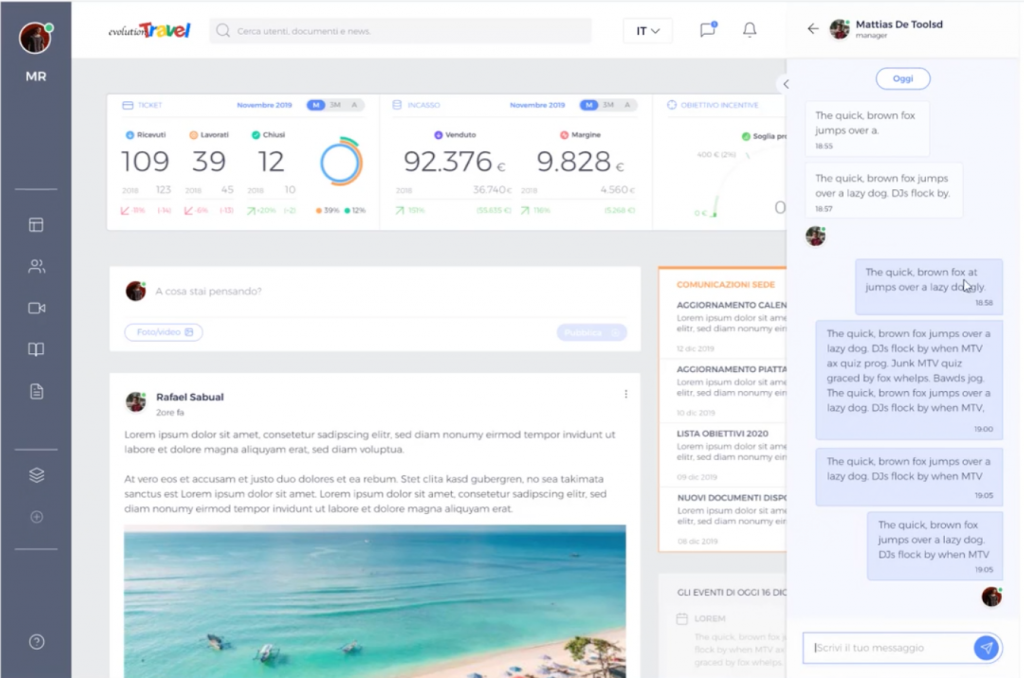Go back from Mattias De Toolsd chat
This screenshot has height=678, width=1024.
pyautogui.click(x=812, y=29)
